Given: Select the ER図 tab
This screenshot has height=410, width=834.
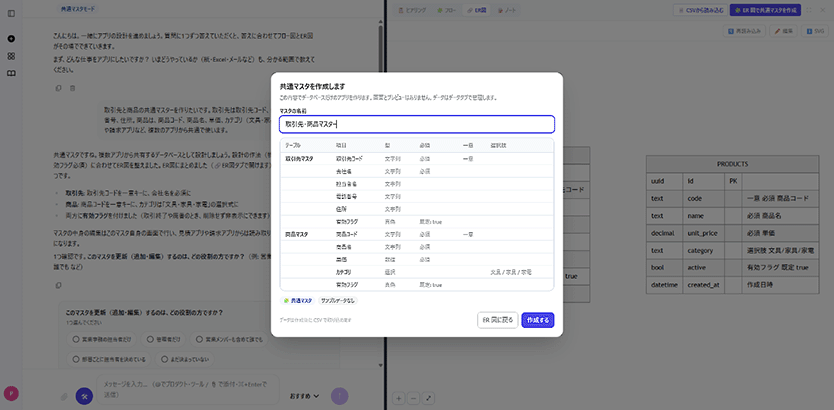Looking at the screenshot, I should coord(477,10).
